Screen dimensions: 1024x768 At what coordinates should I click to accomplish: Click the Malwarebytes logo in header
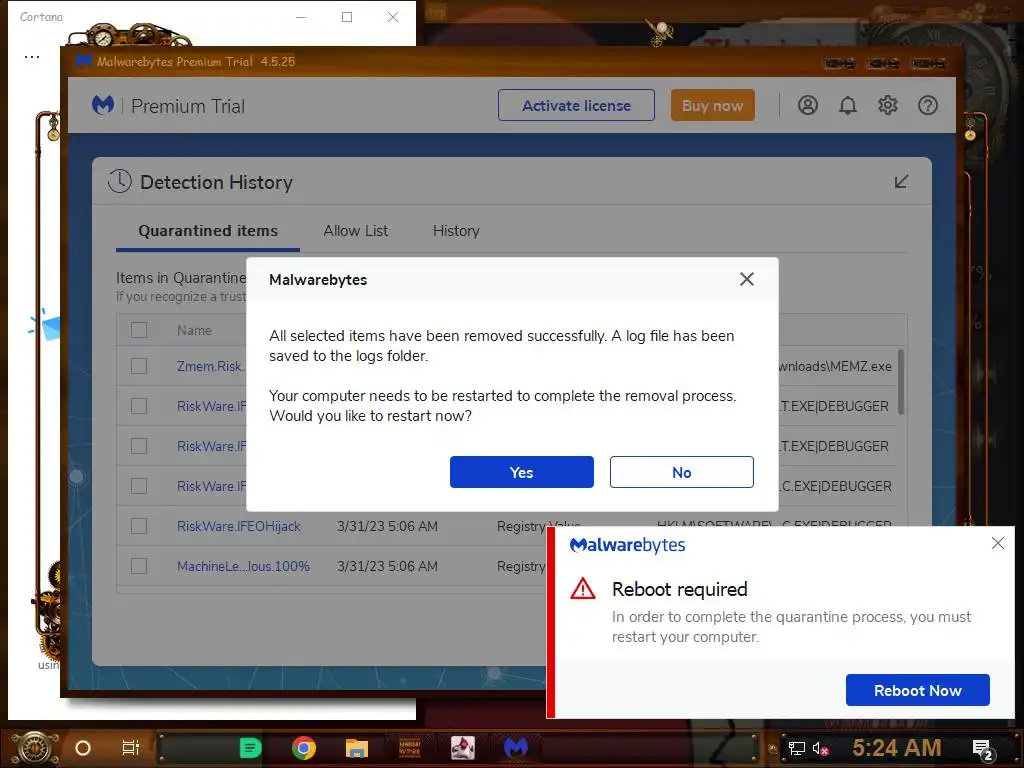click(x=103, y=105)
